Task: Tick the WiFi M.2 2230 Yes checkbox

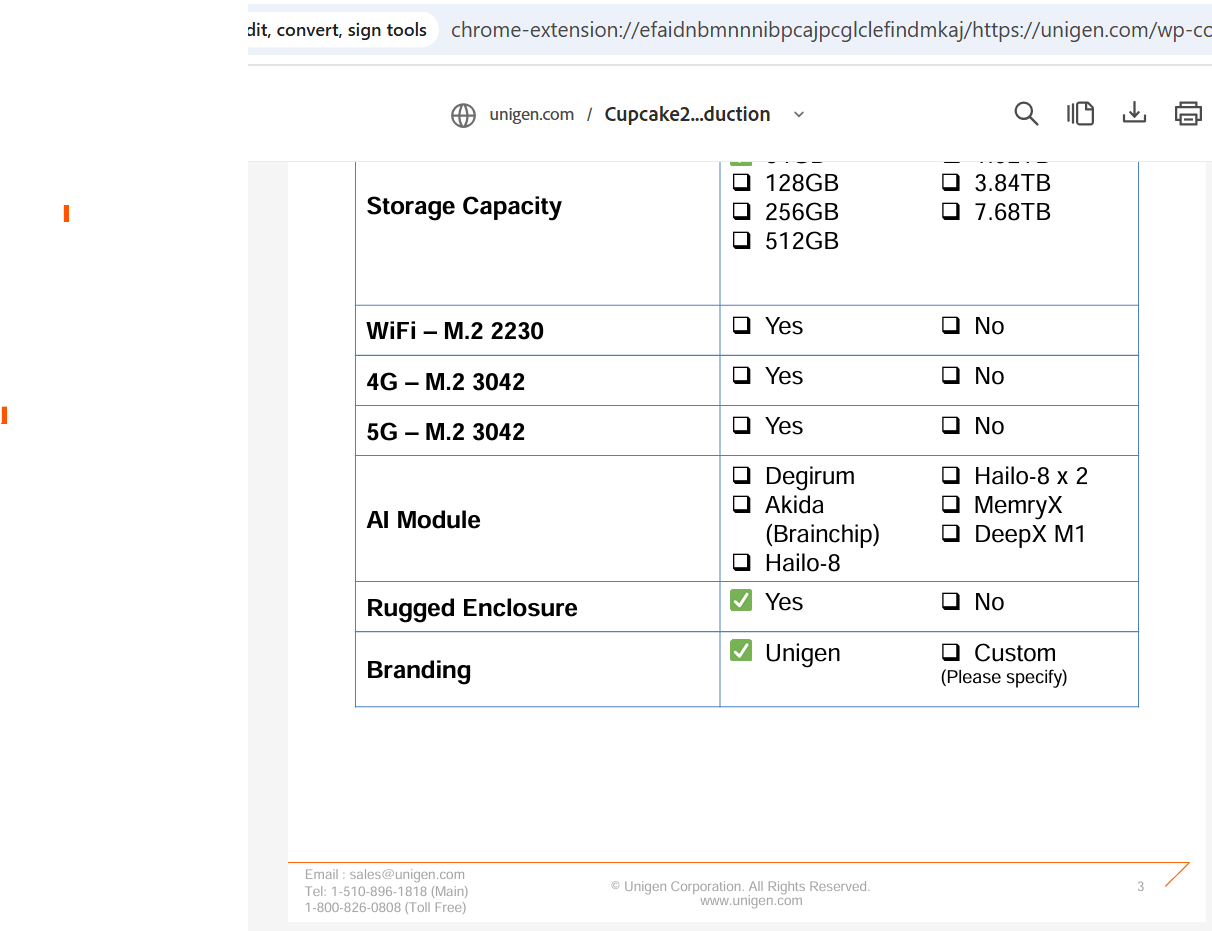Action: tap(742, 326)
